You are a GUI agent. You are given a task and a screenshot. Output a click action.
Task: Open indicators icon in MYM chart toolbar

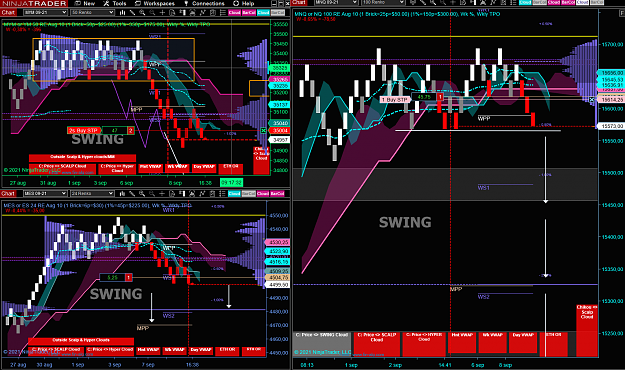coord(202,13)
